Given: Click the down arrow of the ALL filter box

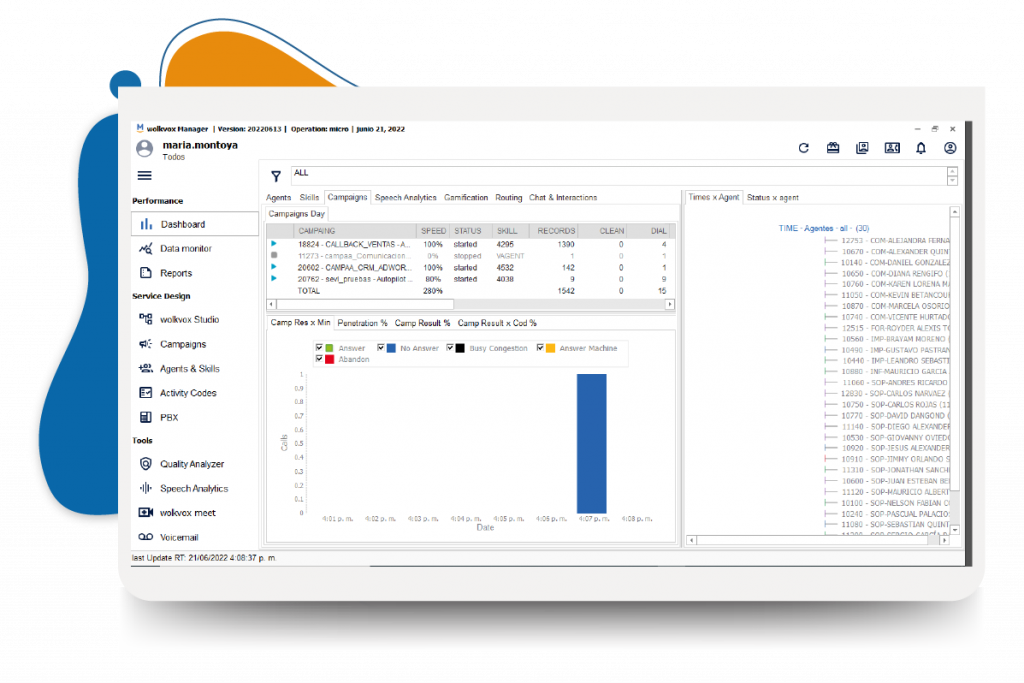Looking at the screenshot, I should point(952,180).
